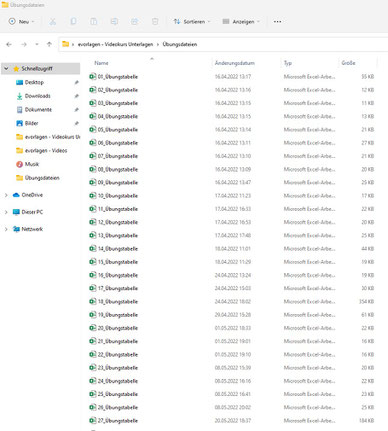388x431 pixels.
Task: Click the 184 KB size of 27_Übungstabelle
Action: (x=366, y=421)
